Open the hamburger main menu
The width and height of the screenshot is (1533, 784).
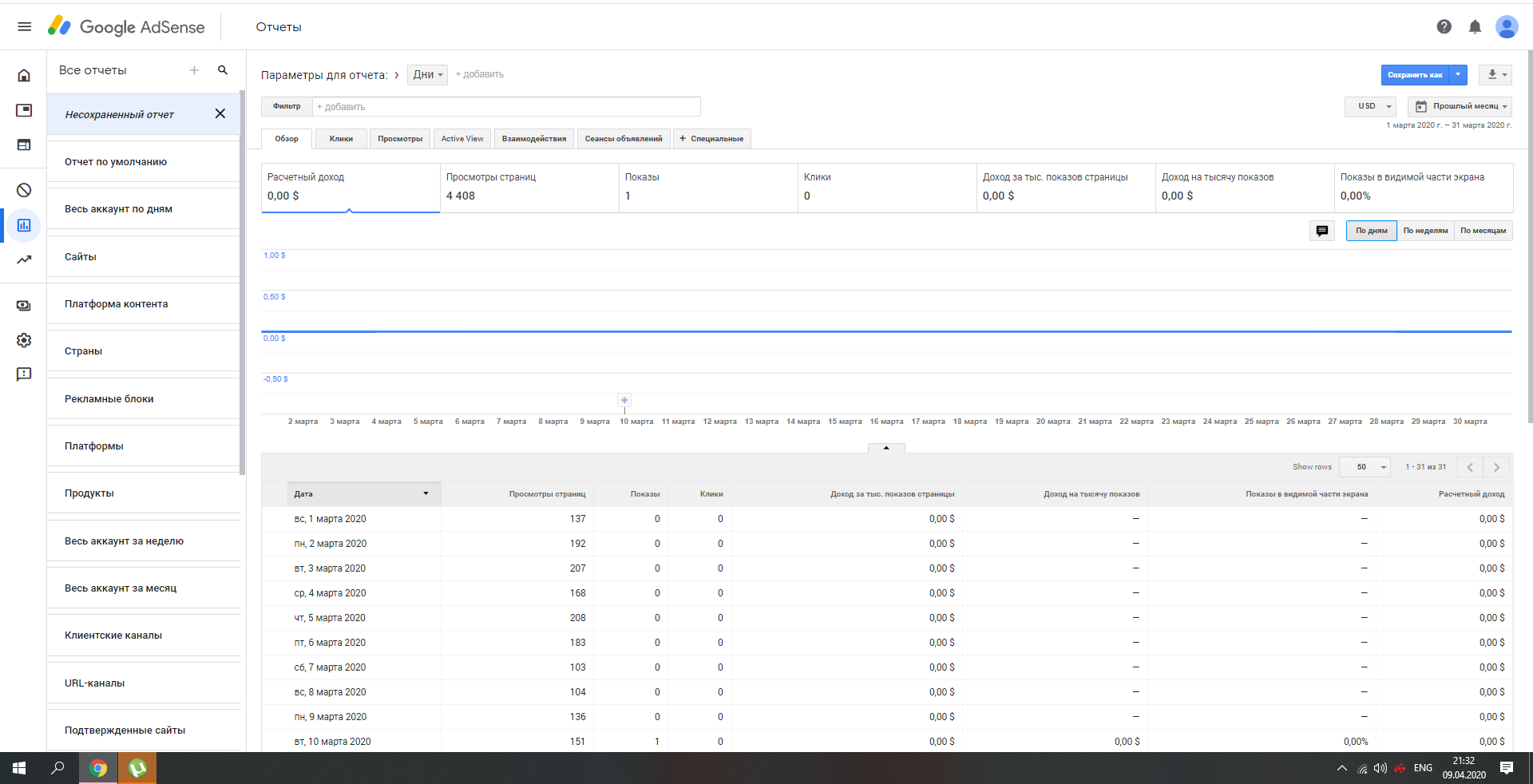[24, 26]
